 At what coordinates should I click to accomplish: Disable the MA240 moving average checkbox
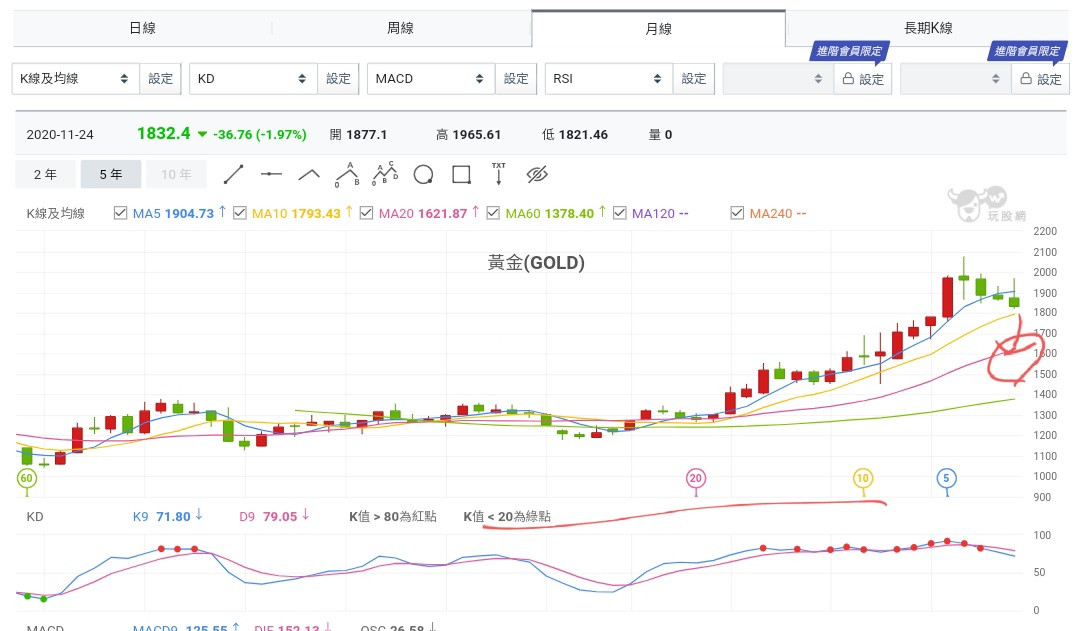738,213
